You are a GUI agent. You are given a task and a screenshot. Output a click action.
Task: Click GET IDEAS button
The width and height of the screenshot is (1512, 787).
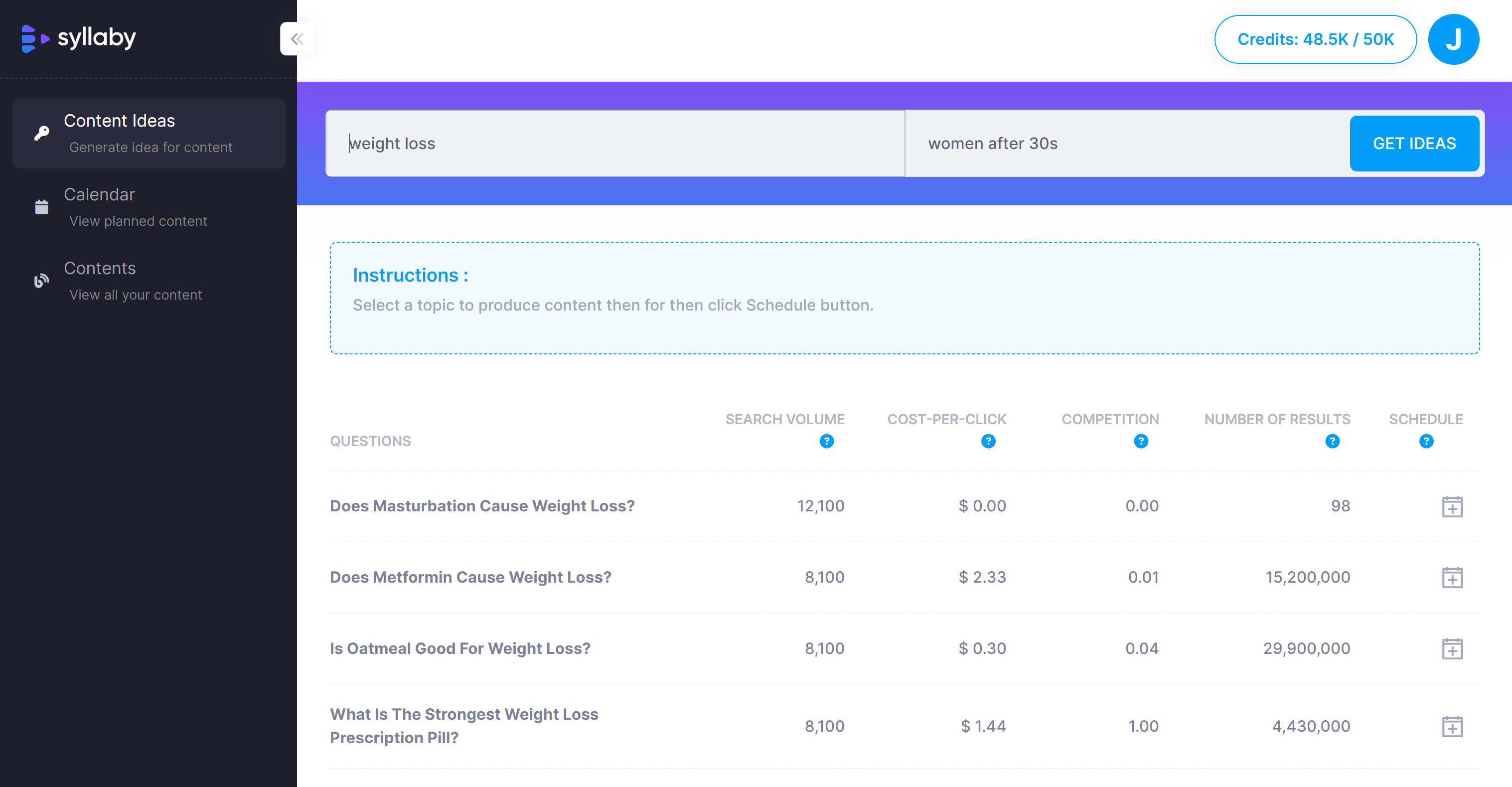tap(1414, 143)
